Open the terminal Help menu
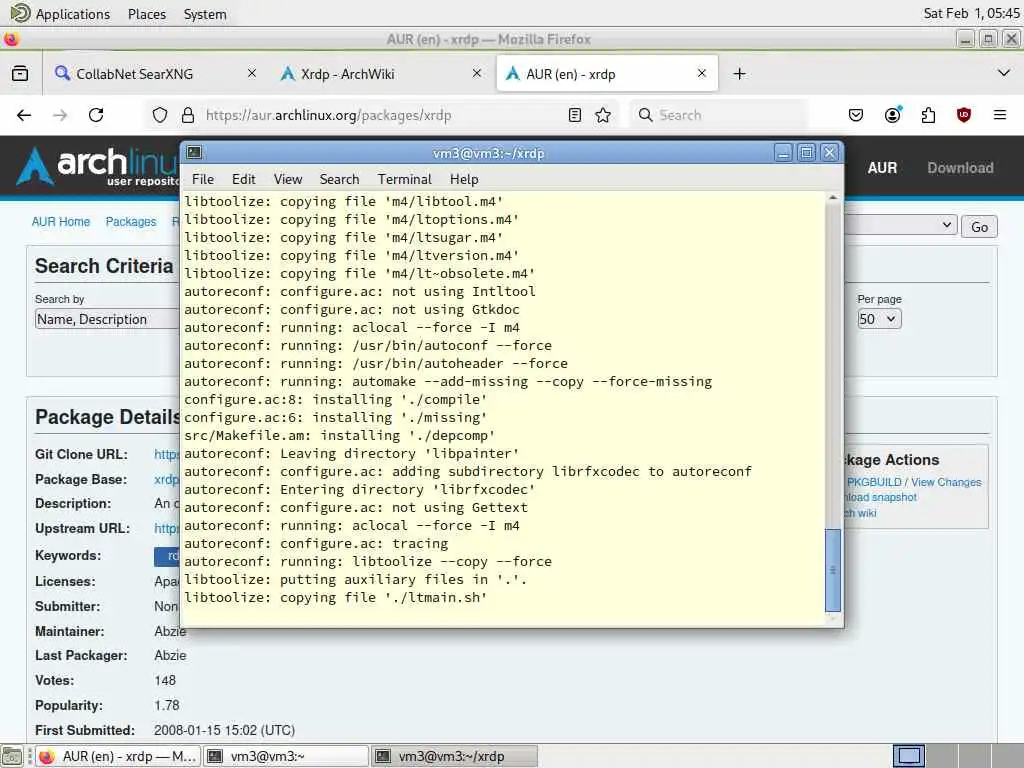 [464, 179]
